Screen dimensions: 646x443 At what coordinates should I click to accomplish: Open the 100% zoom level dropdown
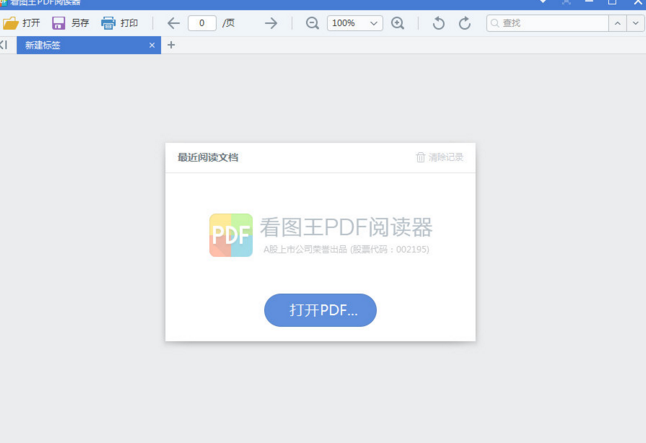[355, 23]
